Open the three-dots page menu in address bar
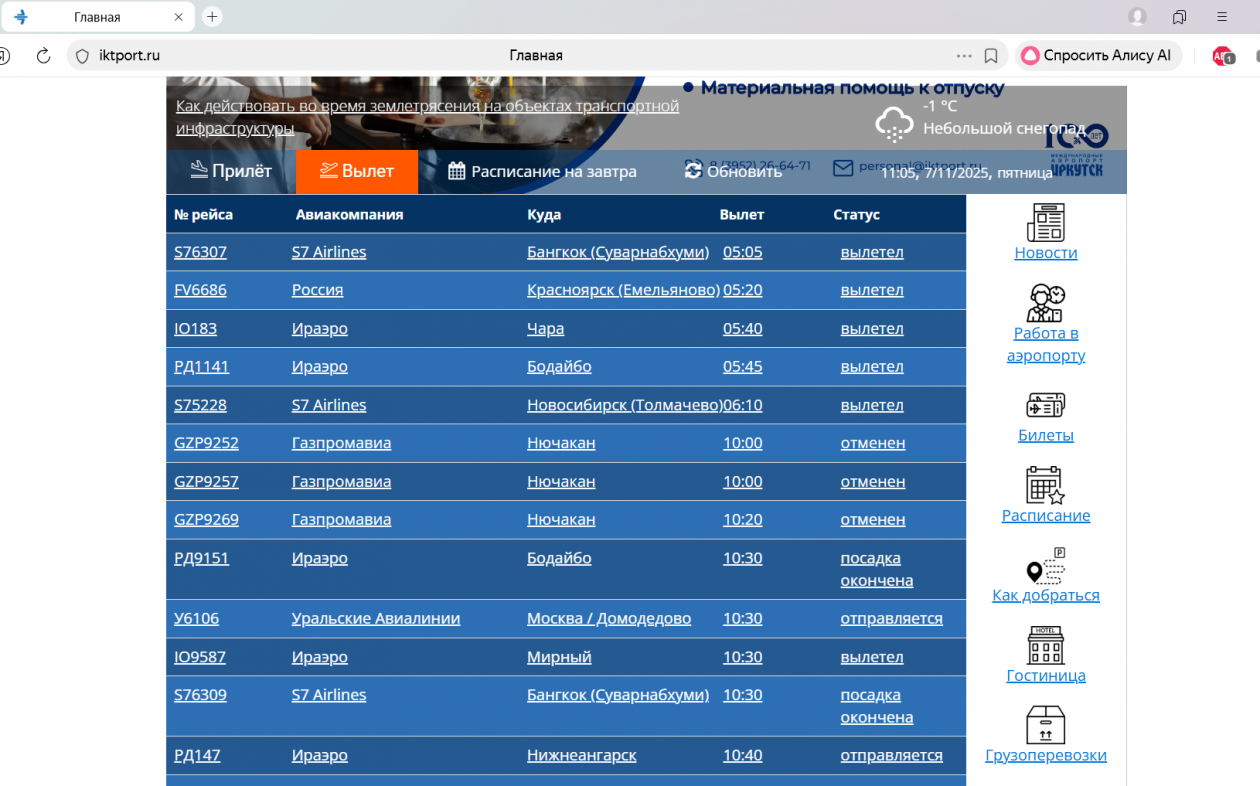Image resolution: width=1260 pixels, height=786 pixels. [x=964, y=56]
